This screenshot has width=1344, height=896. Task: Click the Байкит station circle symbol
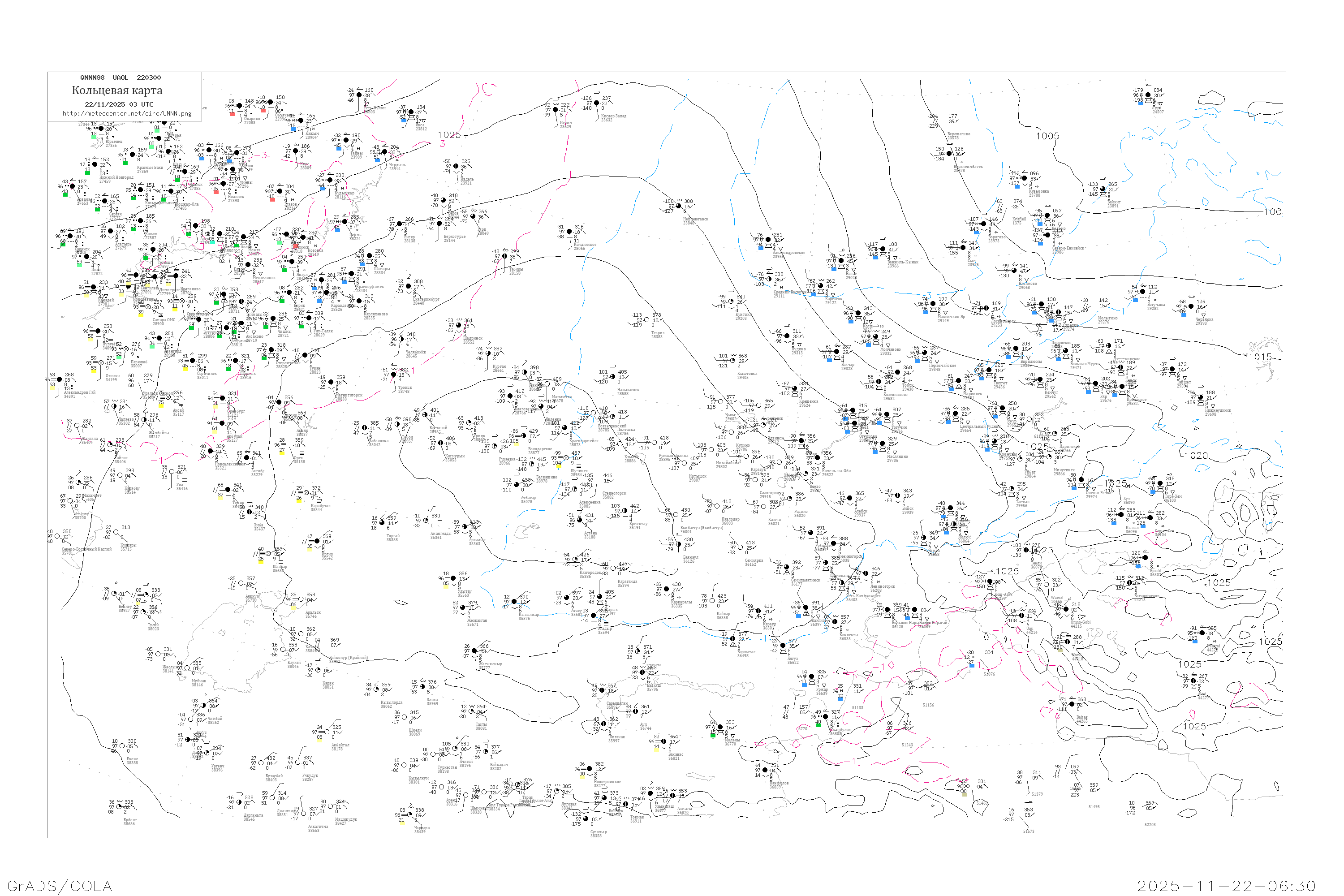tap(1103, 190)
